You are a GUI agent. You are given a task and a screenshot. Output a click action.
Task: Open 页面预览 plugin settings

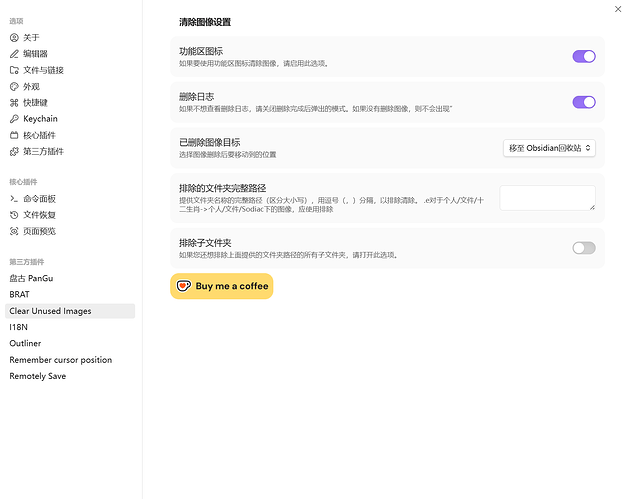click(70, 231)
